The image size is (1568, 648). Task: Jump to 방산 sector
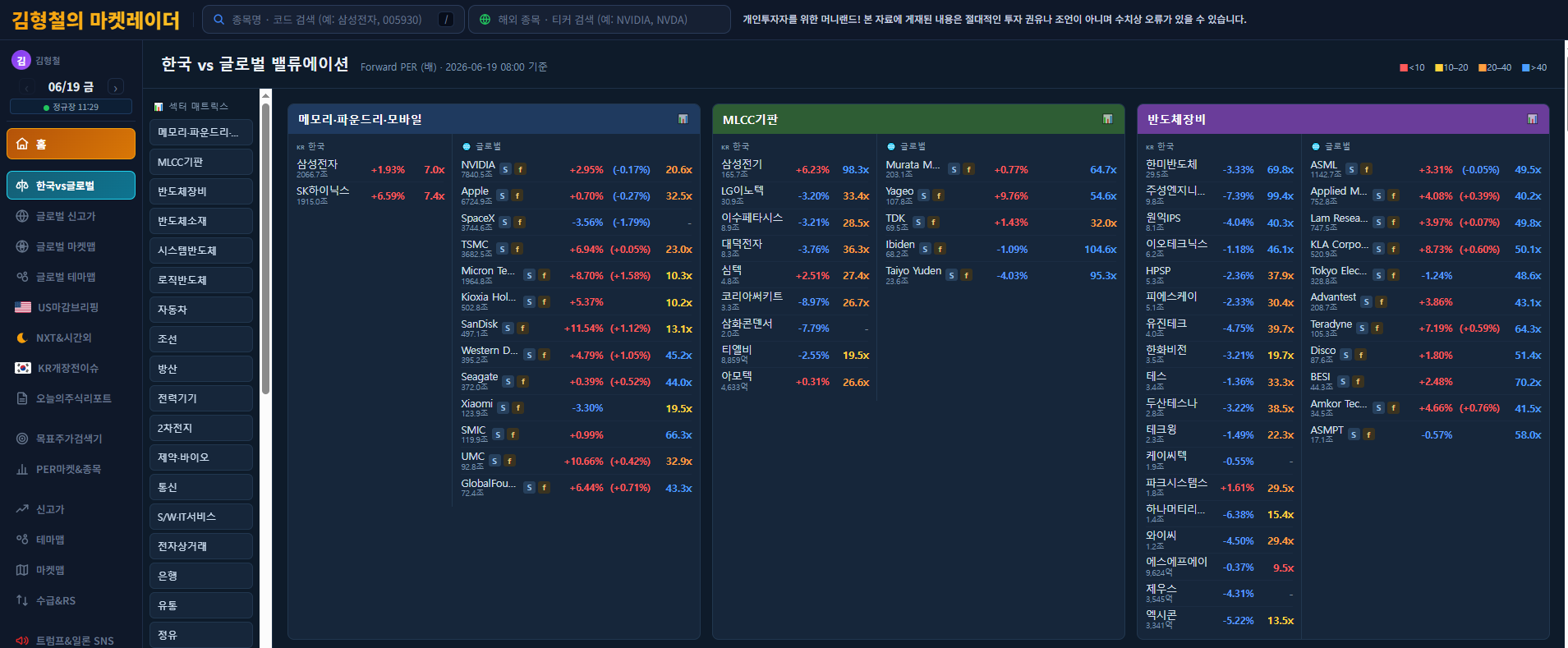coord(201,369)
